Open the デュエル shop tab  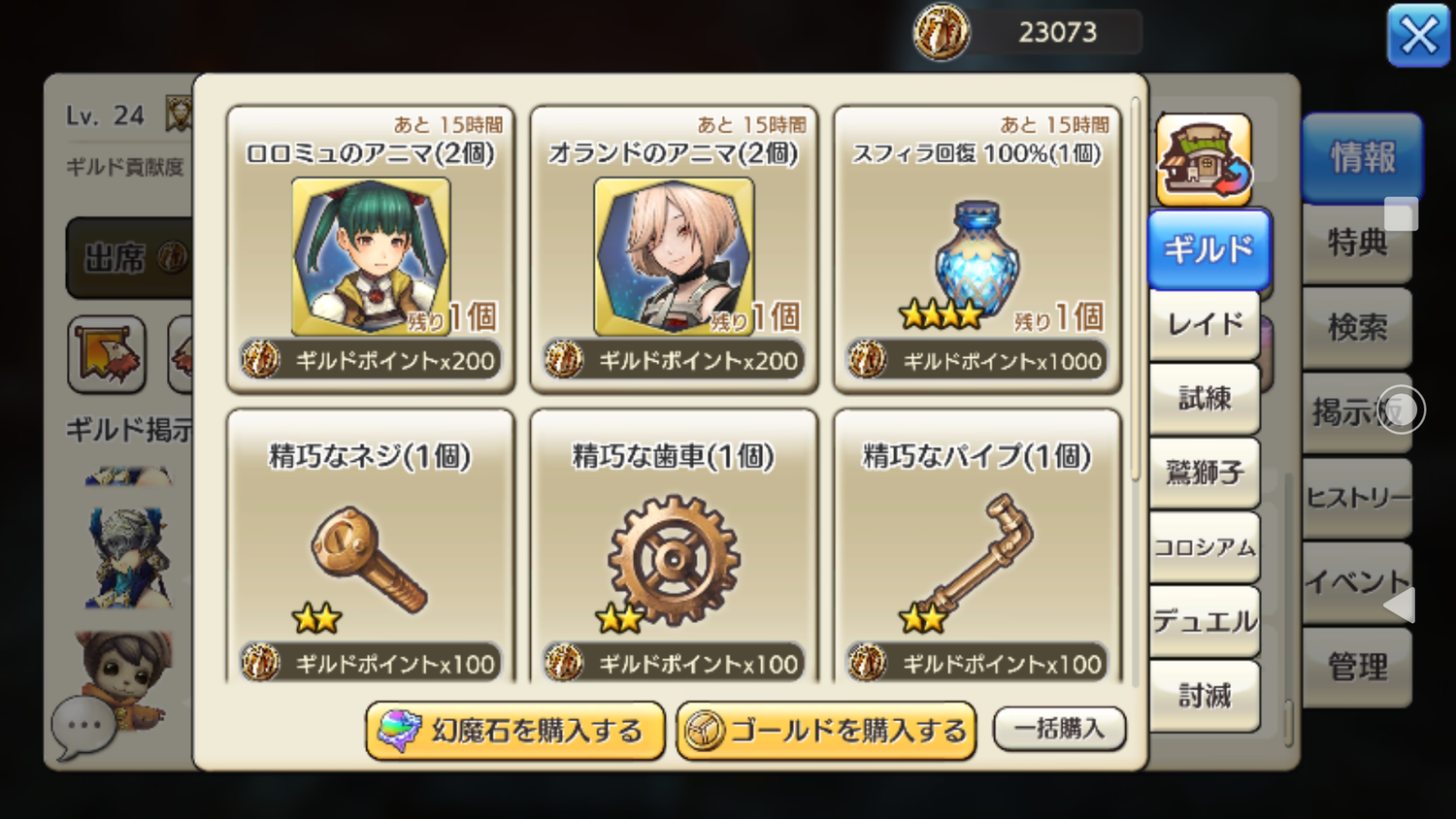coord(1205,621)
